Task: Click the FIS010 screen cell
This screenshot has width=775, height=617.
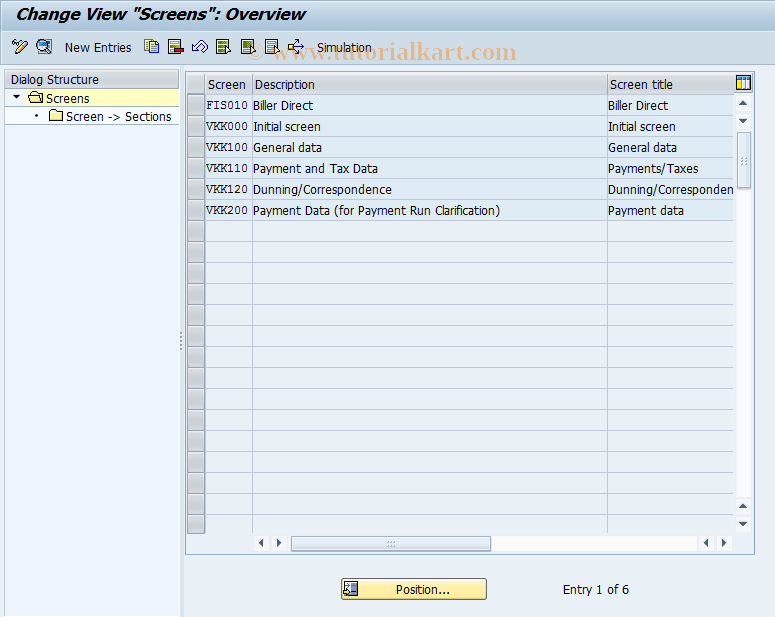Action: (228, 105)
